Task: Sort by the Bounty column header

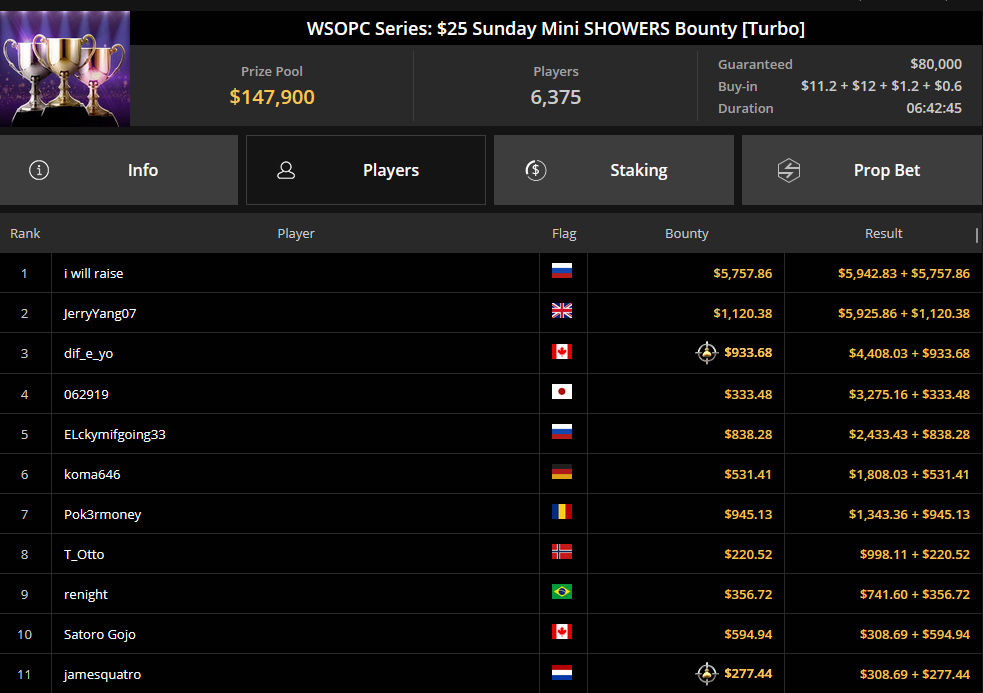Action: click(686, 233)
